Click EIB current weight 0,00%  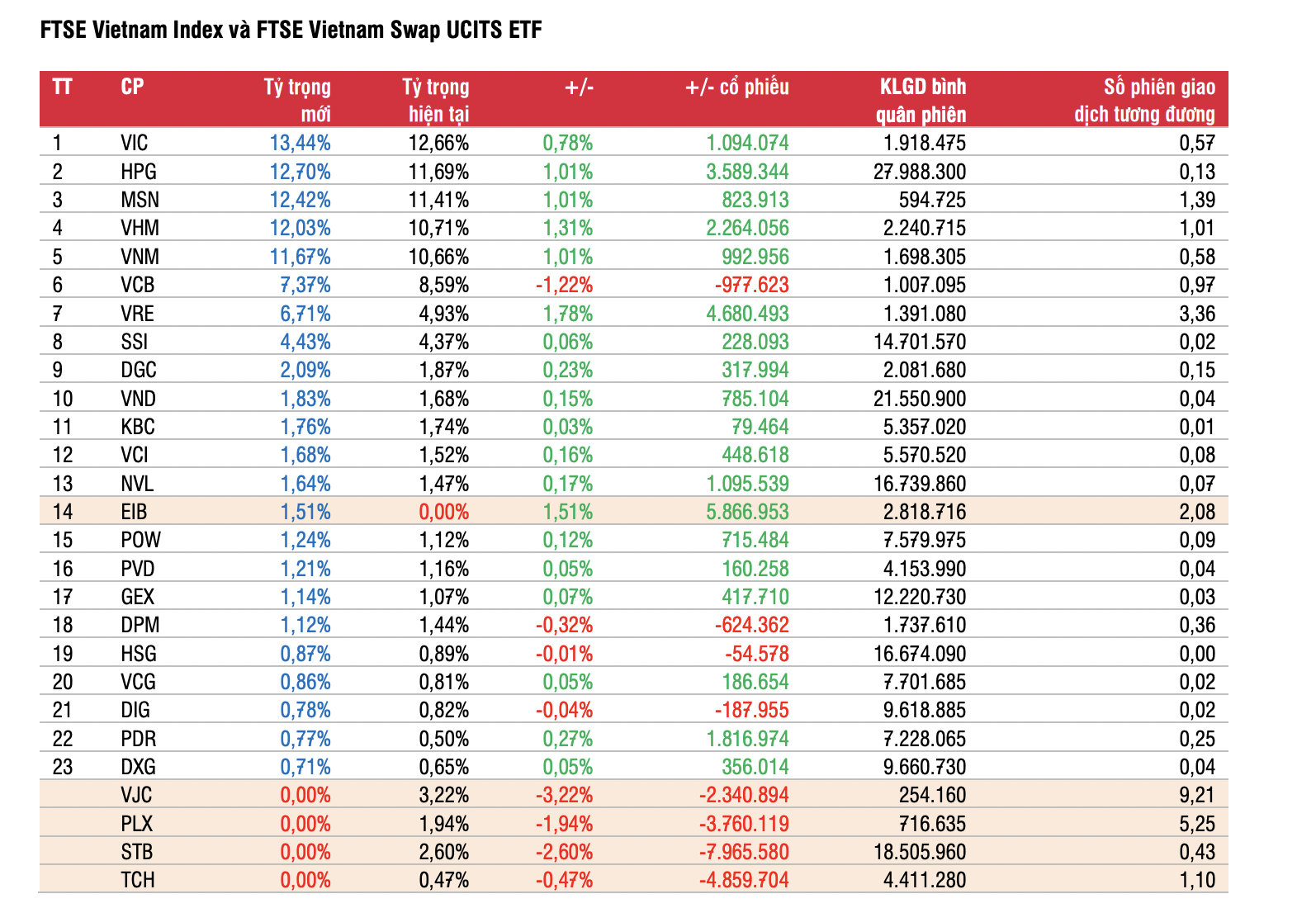tap(443, 512)
